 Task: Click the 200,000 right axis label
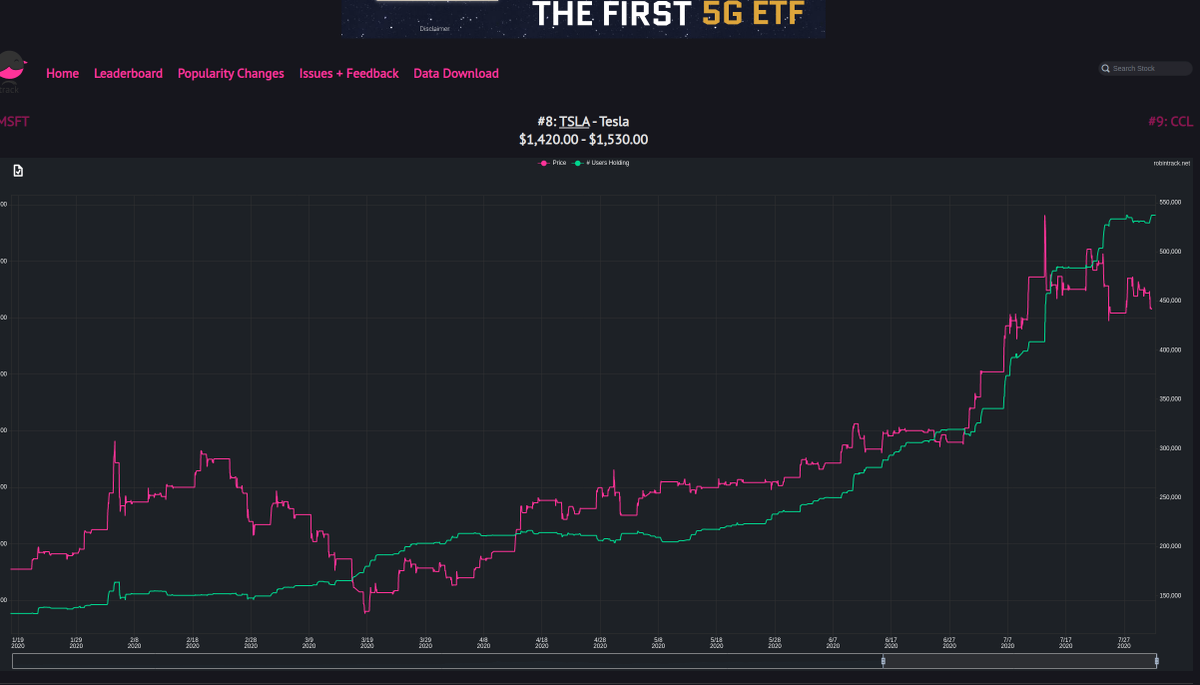click(x=1168, y=547)
